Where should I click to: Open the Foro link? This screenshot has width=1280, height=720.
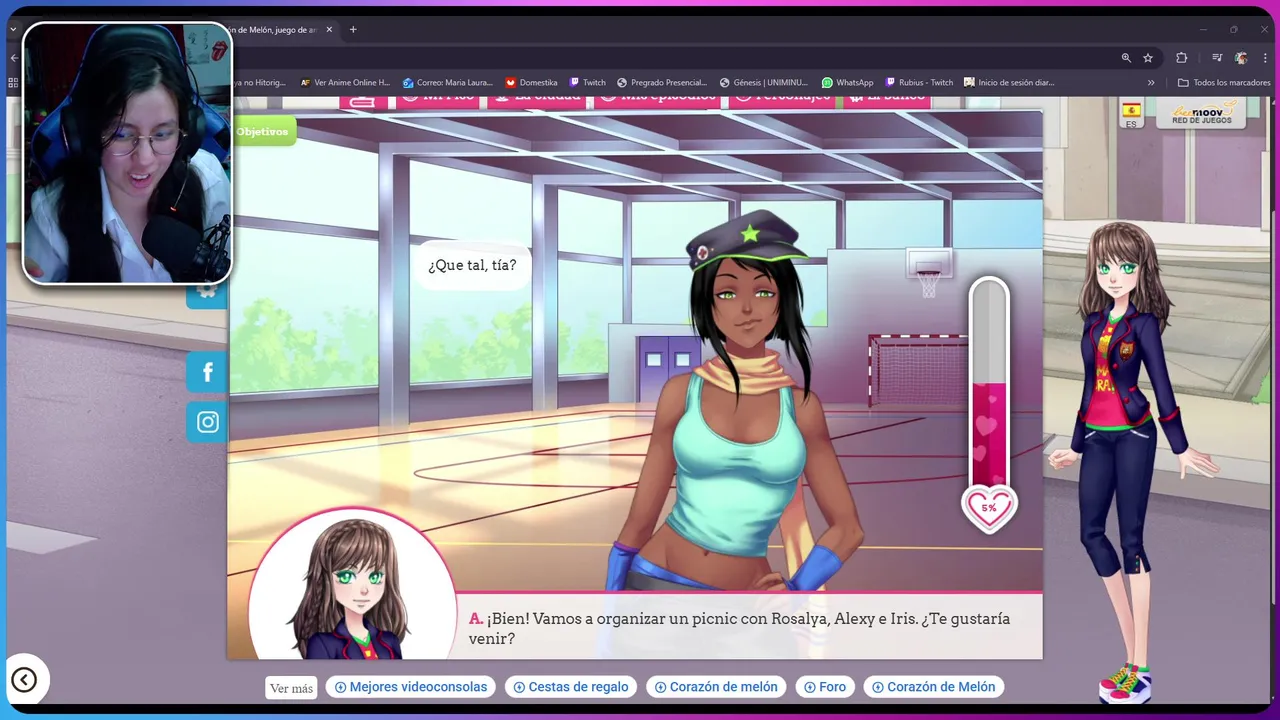pos(825,687)
